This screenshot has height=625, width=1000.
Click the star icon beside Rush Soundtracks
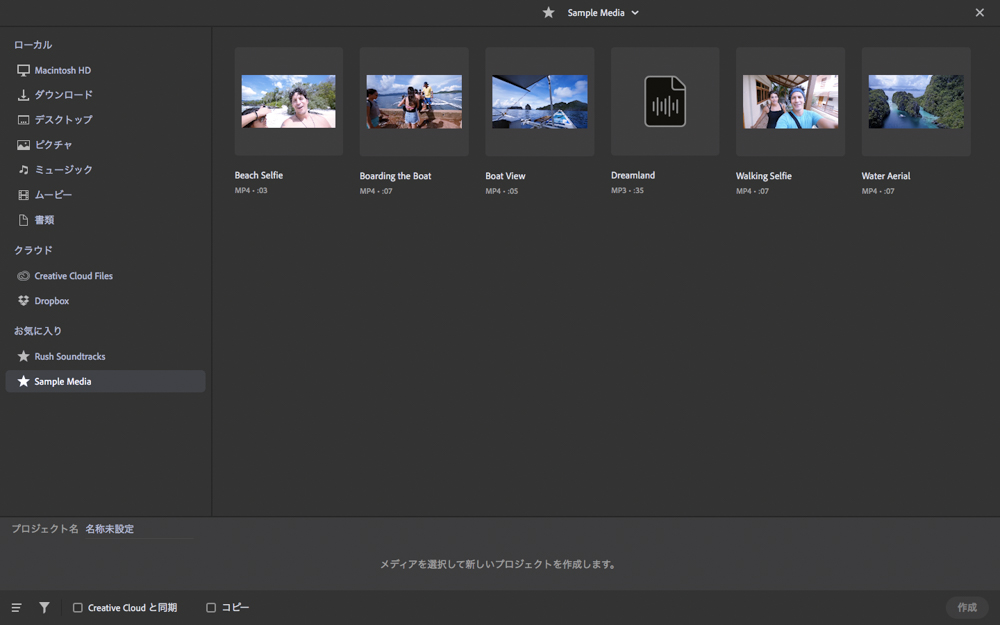[x=24, y=356]
